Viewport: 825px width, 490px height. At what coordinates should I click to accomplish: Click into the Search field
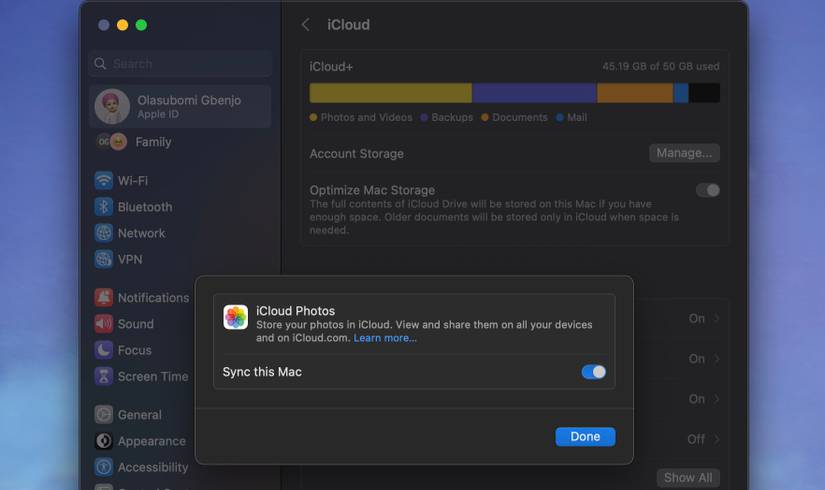tap(180, 64)
